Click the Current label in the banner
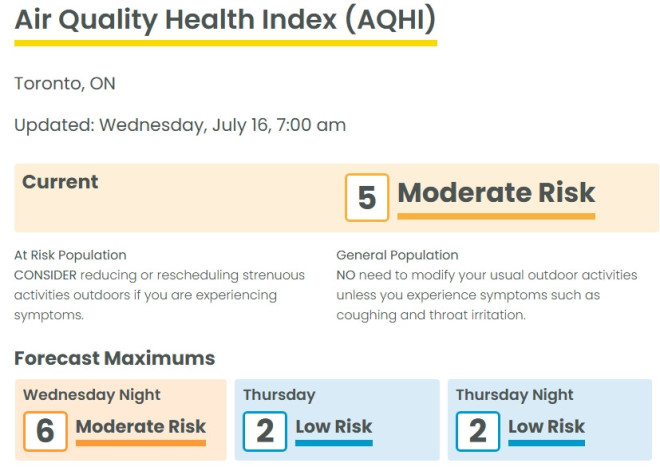Viewport: 660px width, 471px height. pyautogui.click(x=60, y=182)
